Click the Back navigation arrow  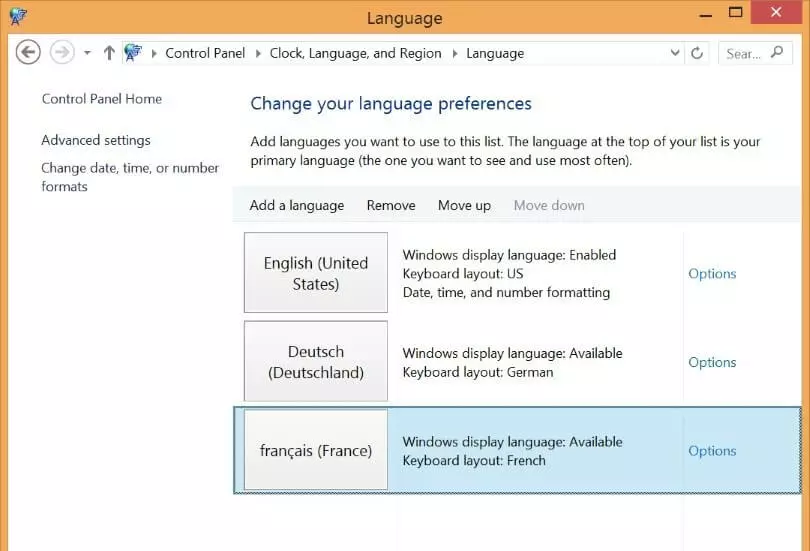click(28, 53)
